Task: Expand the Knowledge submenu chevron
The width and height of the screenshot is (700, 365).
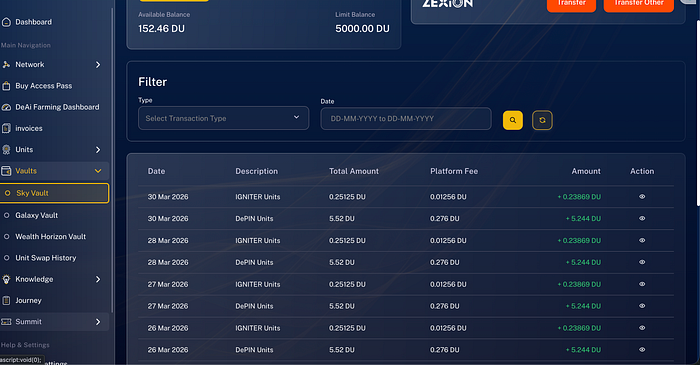Action: click(98, 279)
